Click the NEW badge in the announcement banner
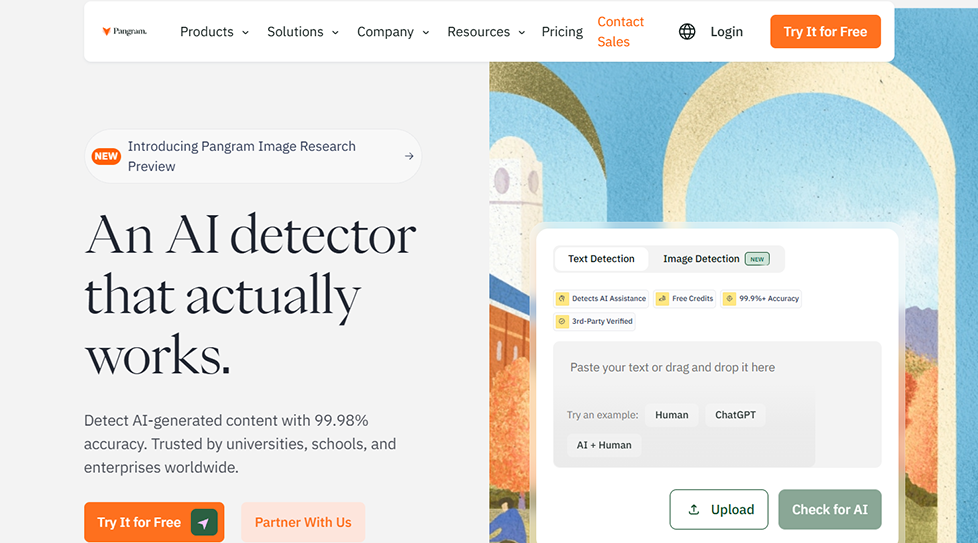 106,156
